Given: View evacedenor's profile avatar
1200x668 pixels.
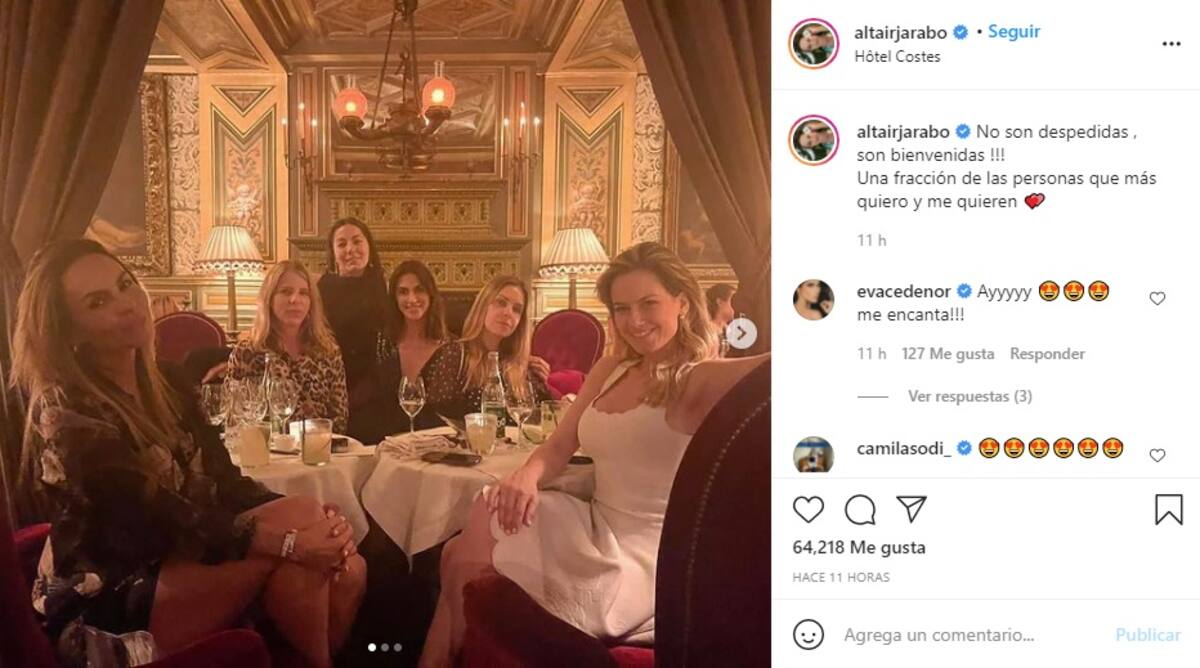Looking at the screenshot, I should click(813, 299).
